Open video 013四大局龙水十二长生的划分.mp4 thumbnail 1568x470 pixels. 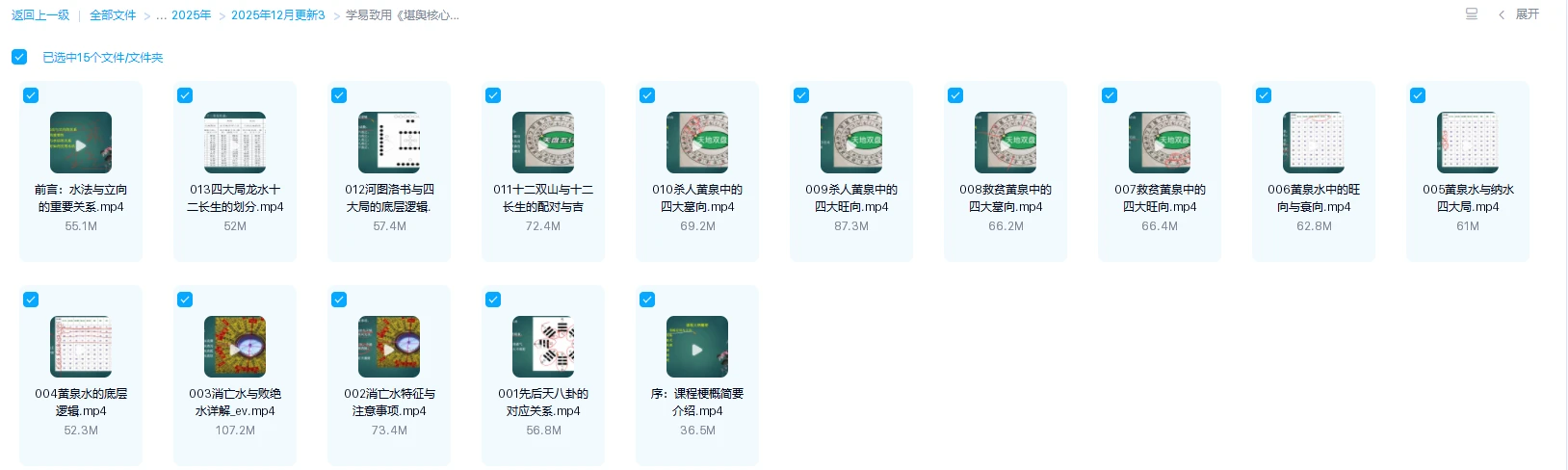coord(235,143)
